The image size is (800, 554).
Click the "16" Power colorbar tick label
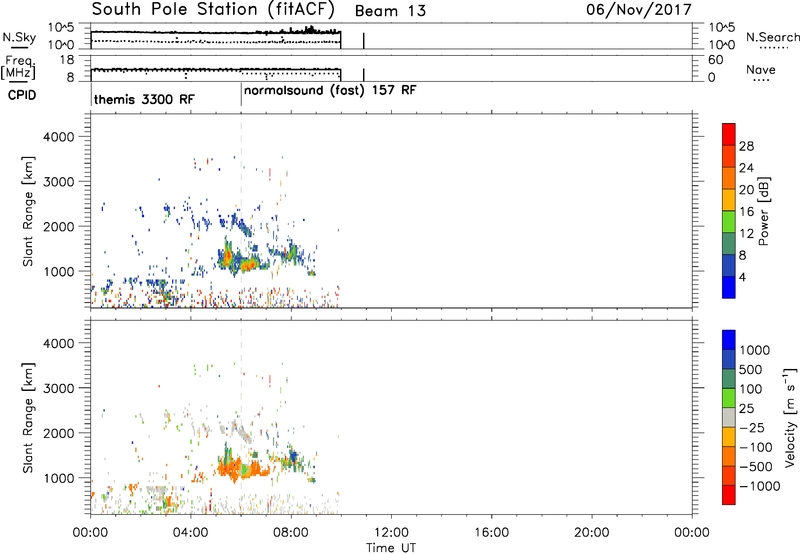[x=746, y=212]
